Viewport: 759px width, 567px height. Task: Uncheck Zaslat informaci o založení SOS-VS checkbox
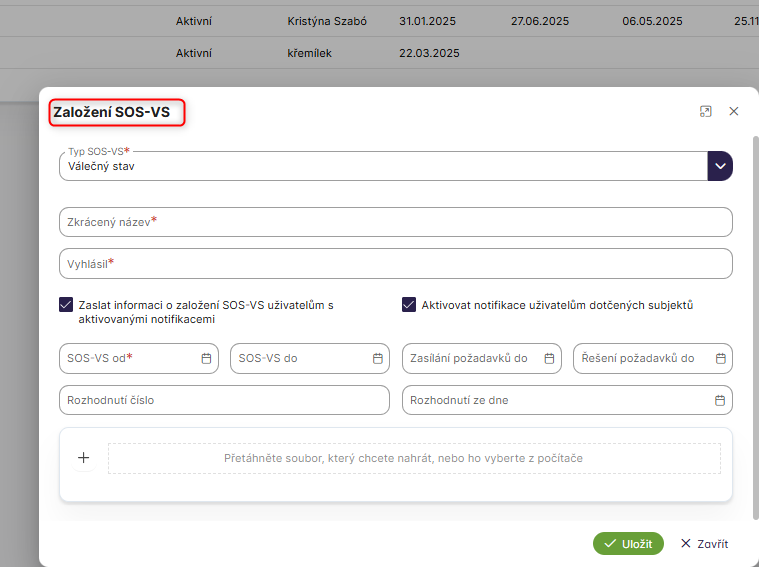[x=66, y=305]
